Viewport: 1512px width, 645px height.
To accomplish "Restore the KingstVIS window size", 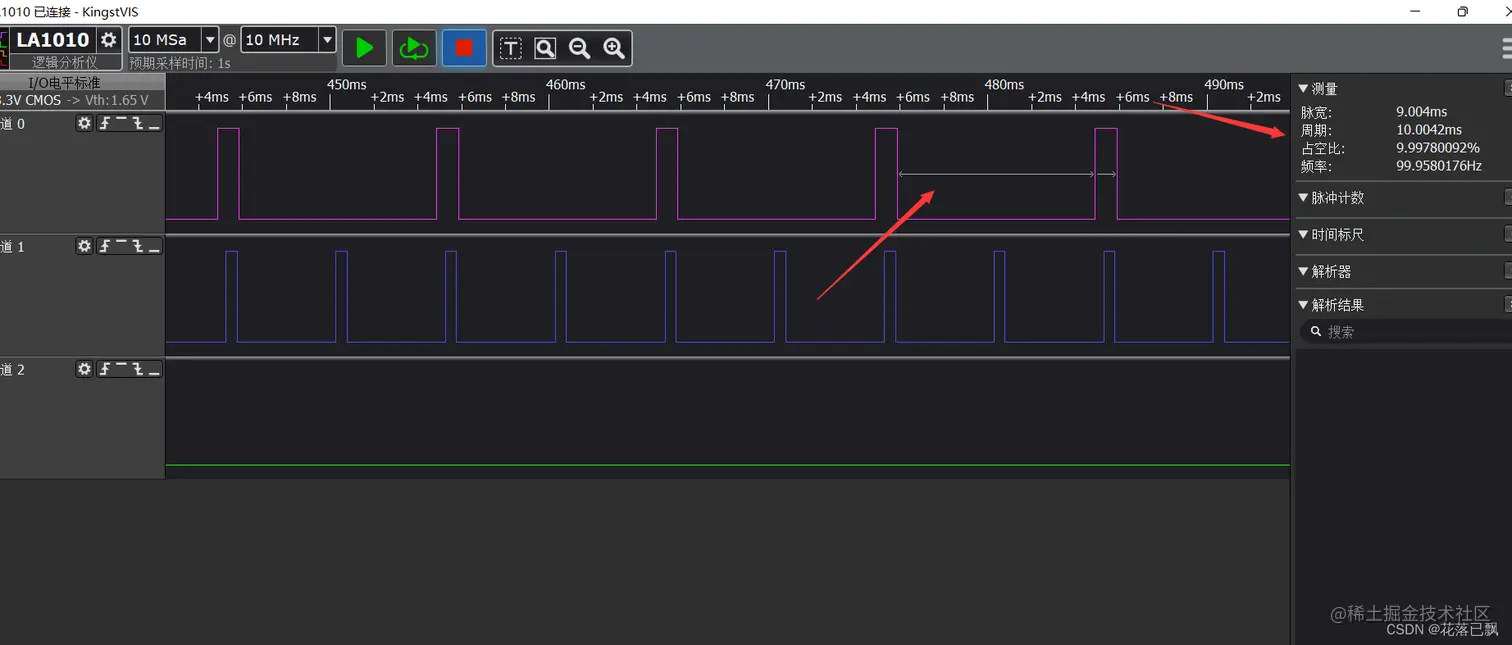I will coord(1463,11).
